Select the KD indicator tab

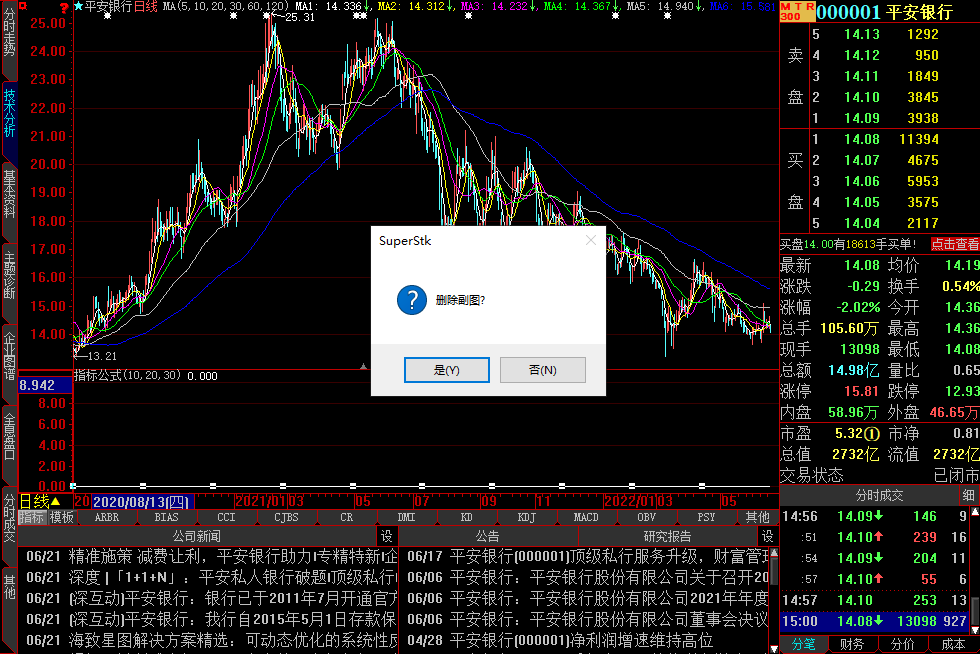[x=466, y=518]
